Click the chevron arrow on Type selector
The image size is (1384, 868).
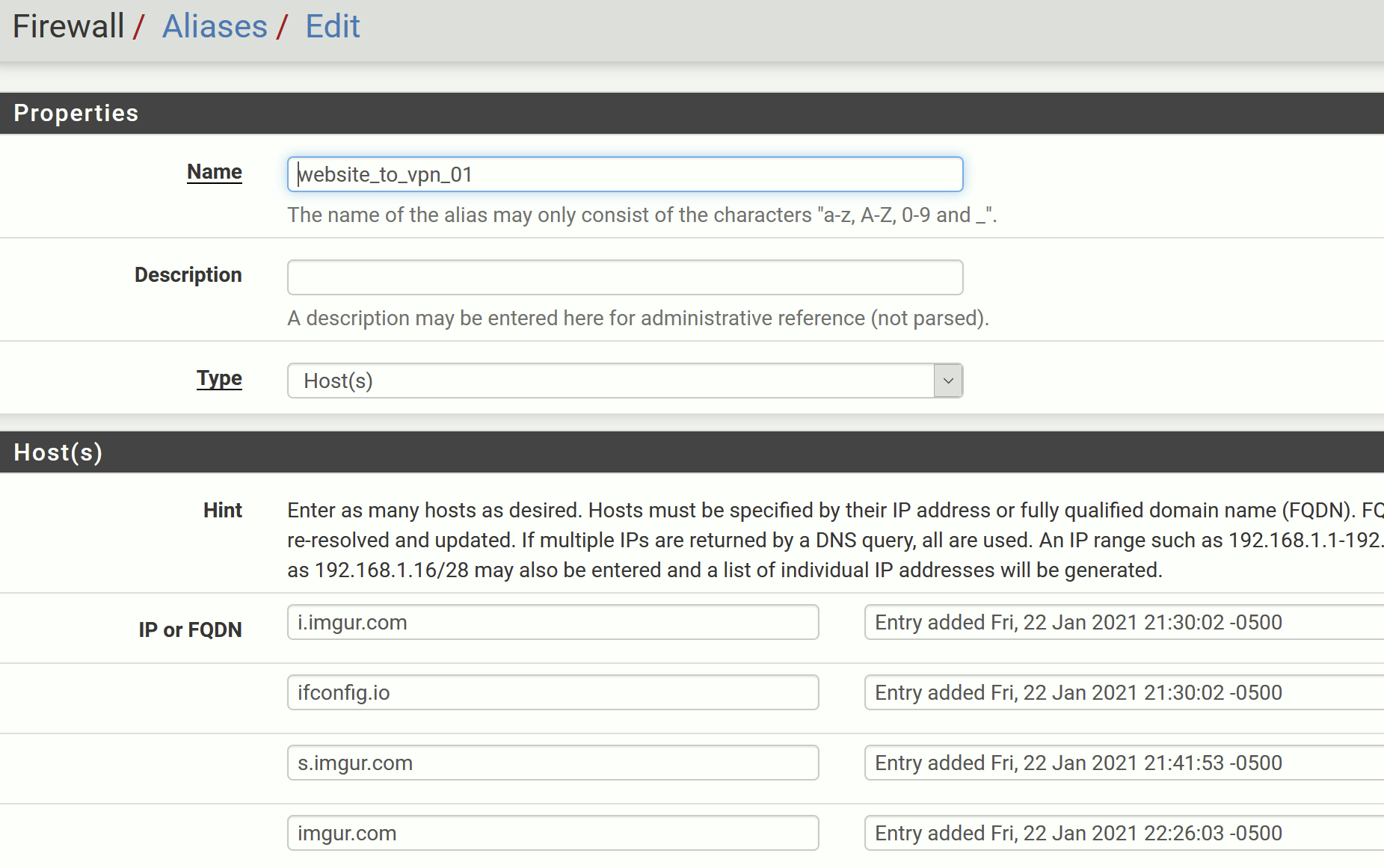pyautogui.click(x=947, y=381)
